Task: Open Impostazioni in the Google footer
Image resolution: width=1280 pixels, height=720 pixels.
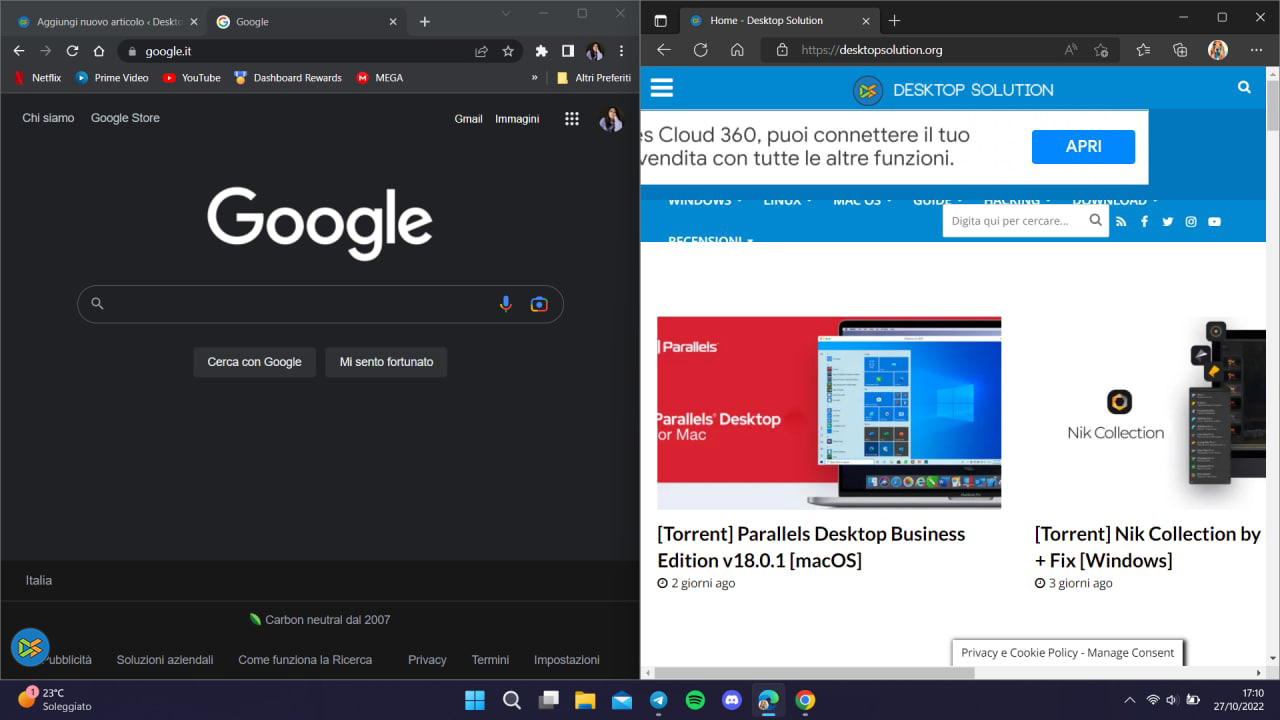Action: (x=567, y=660)
